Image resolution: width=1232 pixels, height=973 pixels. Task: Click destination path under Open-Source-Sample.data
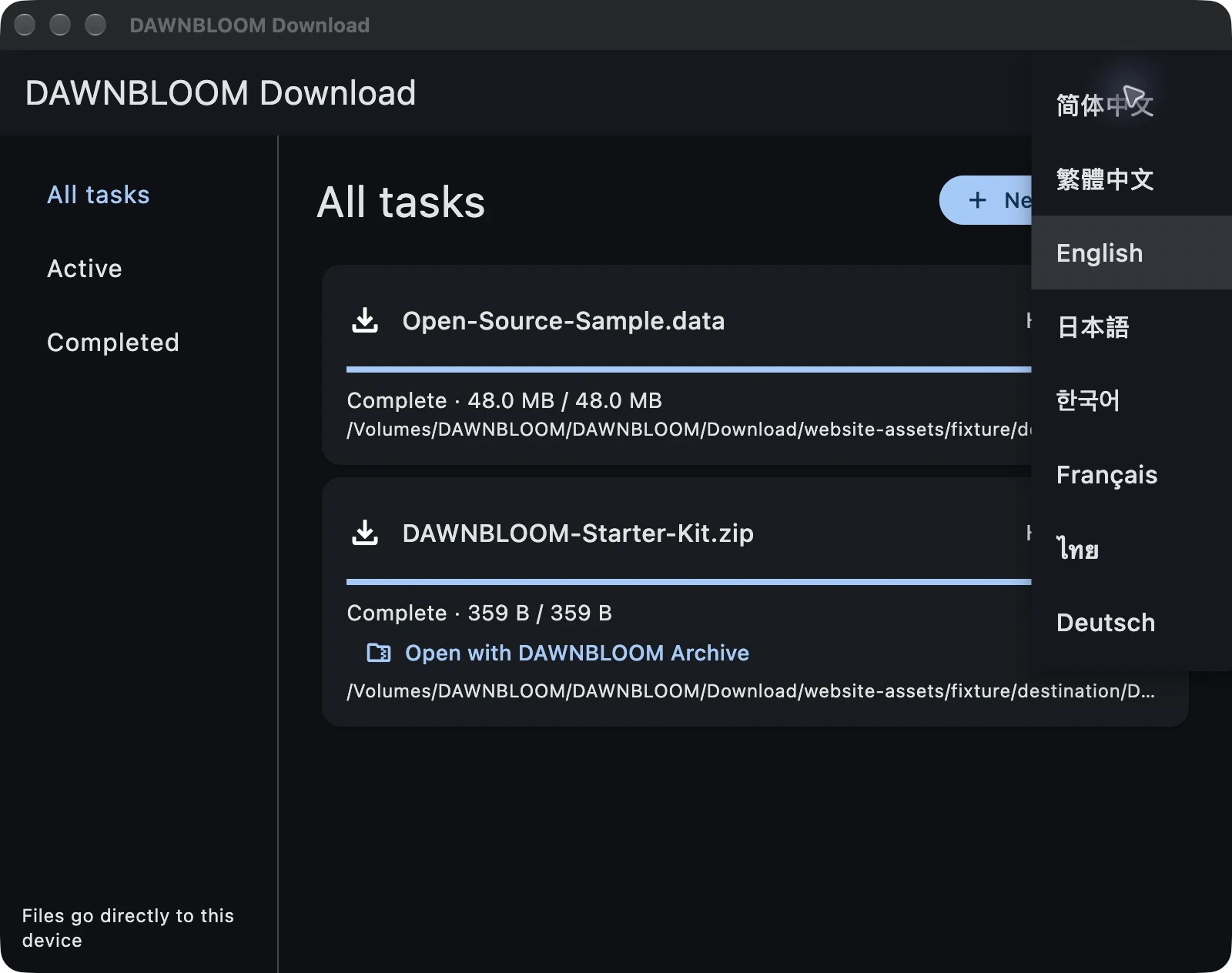[x=689, y=429]
